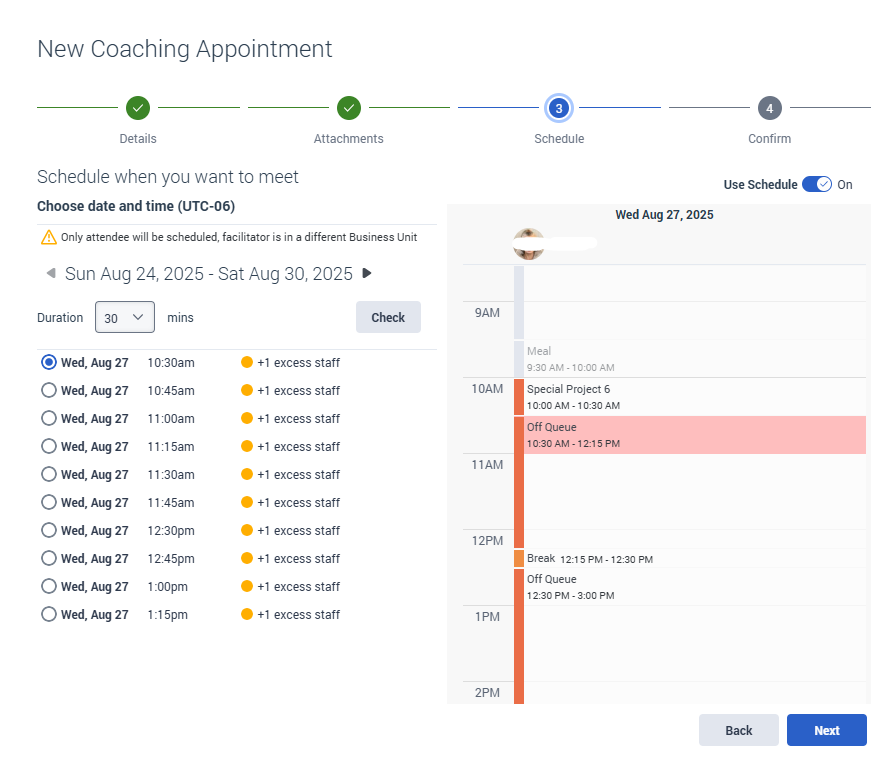Click the Attachments step checkmark icon
The height and width of the screenshot is (759, 893).
point(348,107)
